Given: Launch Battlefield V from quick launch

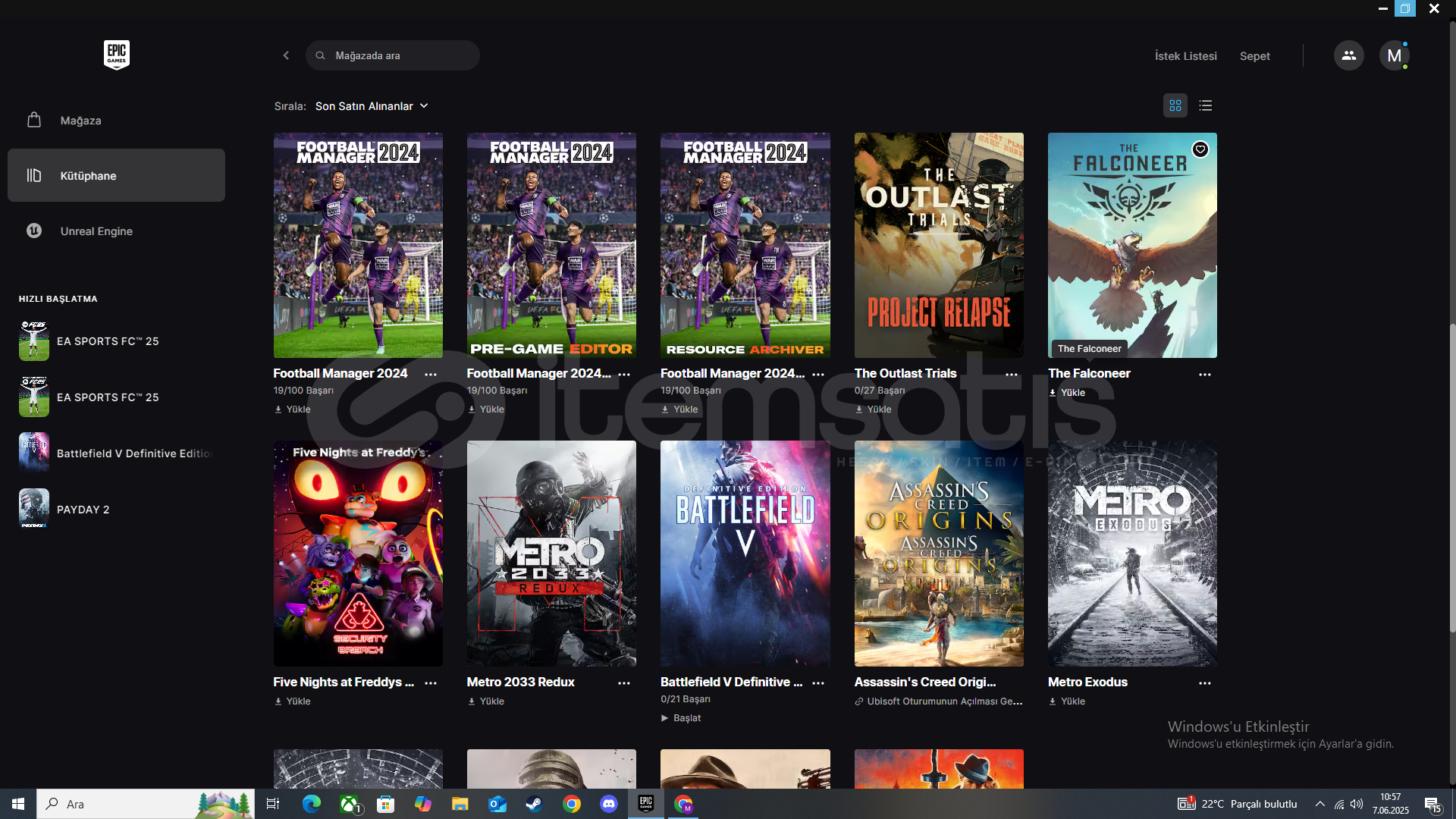Looking at the screenshot, I should (116, 453).
